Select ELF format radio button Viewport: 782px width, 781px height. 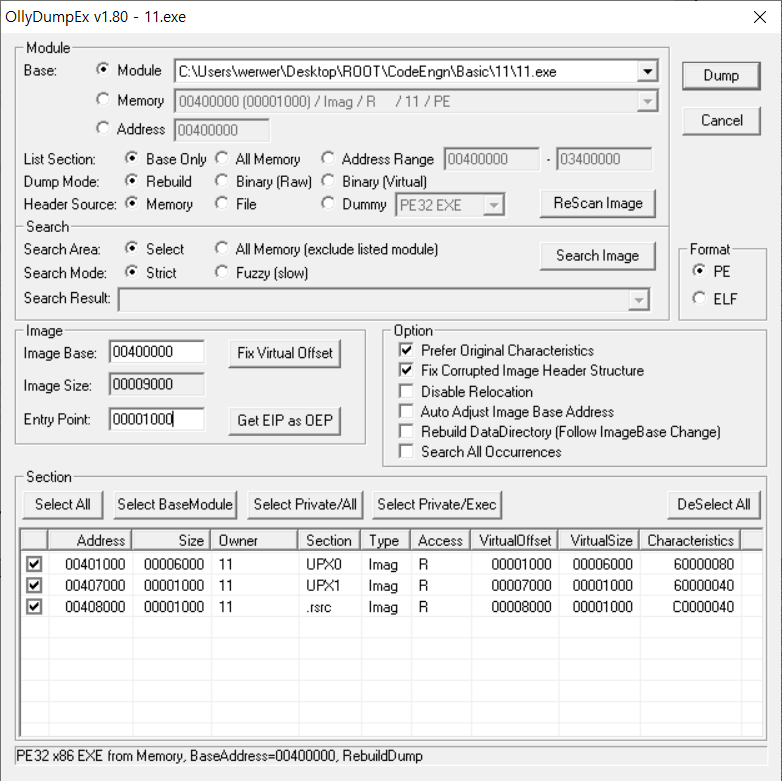pos(699,298)
